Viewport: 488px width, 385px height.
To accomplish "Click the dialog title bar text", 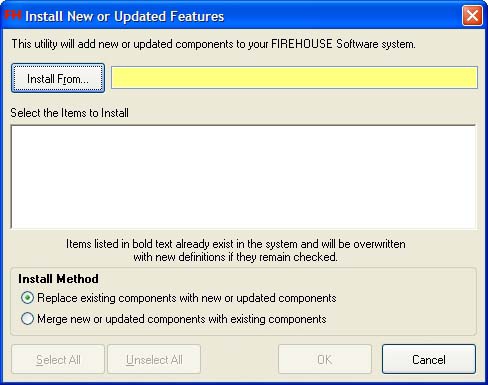I will click(x=124, y=16).
